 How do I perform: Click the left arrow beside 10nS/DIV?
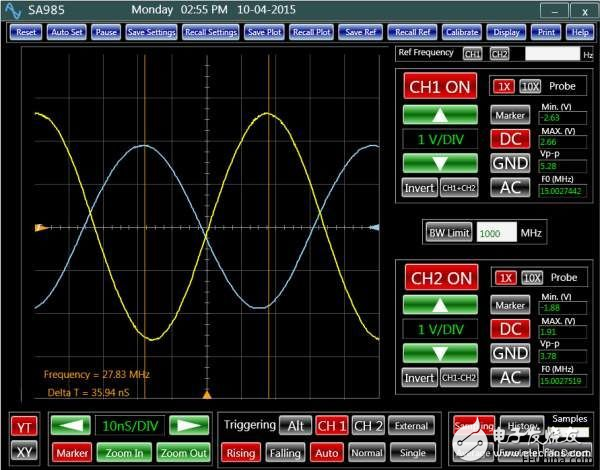tap(70, 426)
